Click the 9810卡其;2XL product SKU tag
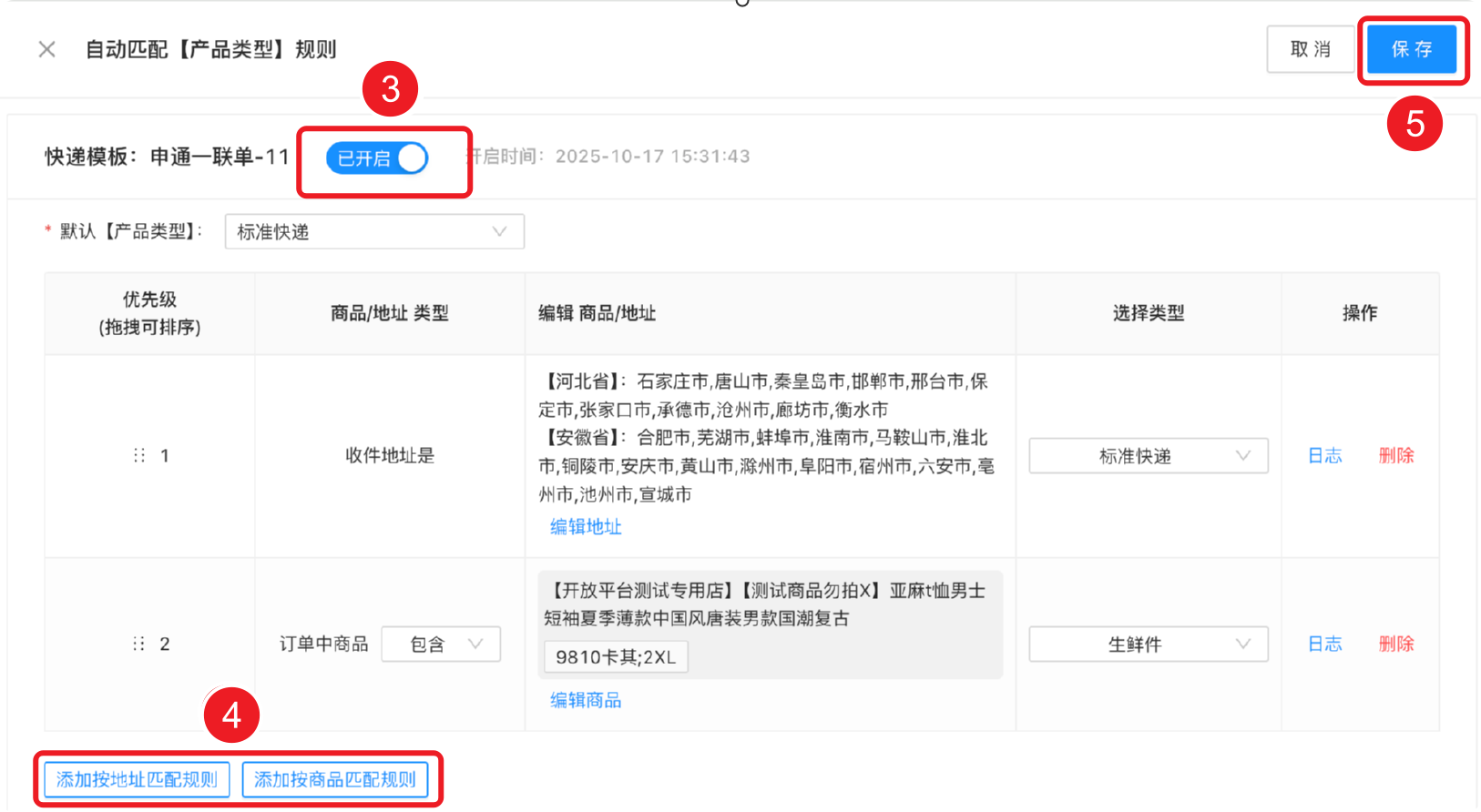This screenshot has height=812, width=1481. point(616,657)
